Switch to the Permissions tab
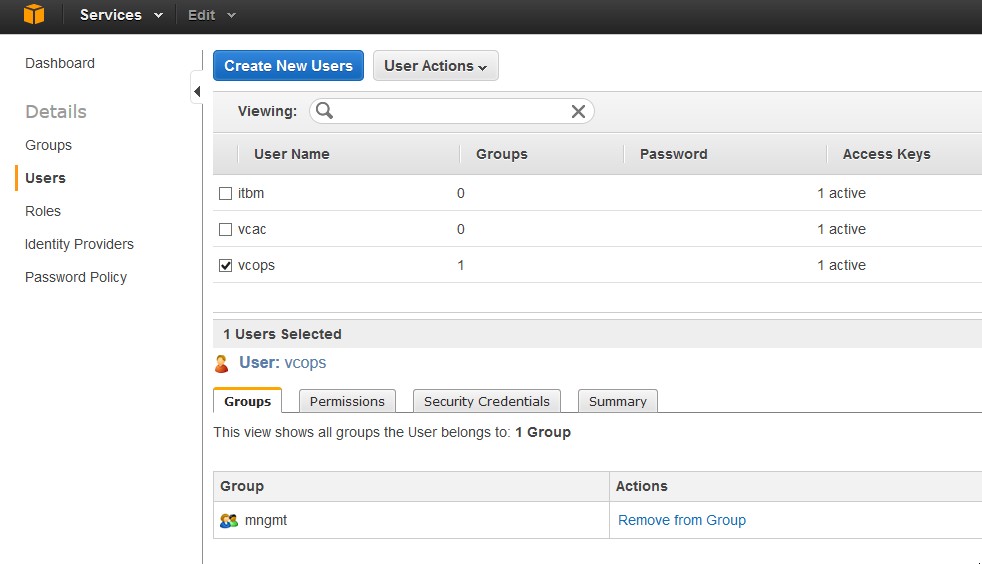982x564 pixels. coord(347,401)
